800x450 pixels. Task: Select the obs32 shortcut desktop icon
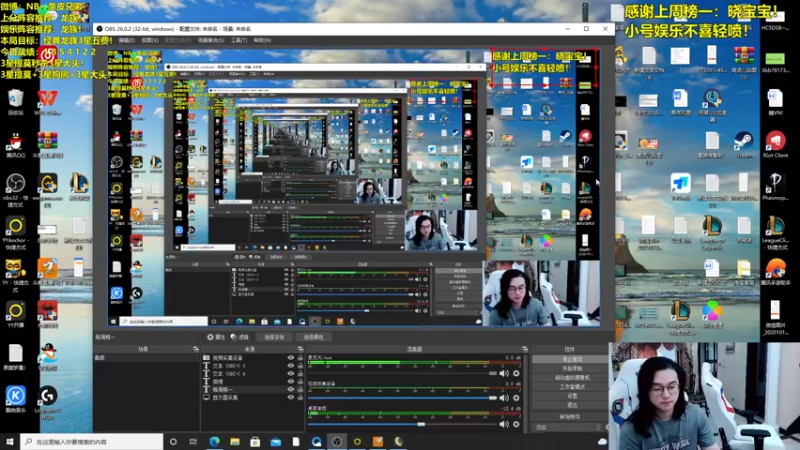[x=15, y=190]
